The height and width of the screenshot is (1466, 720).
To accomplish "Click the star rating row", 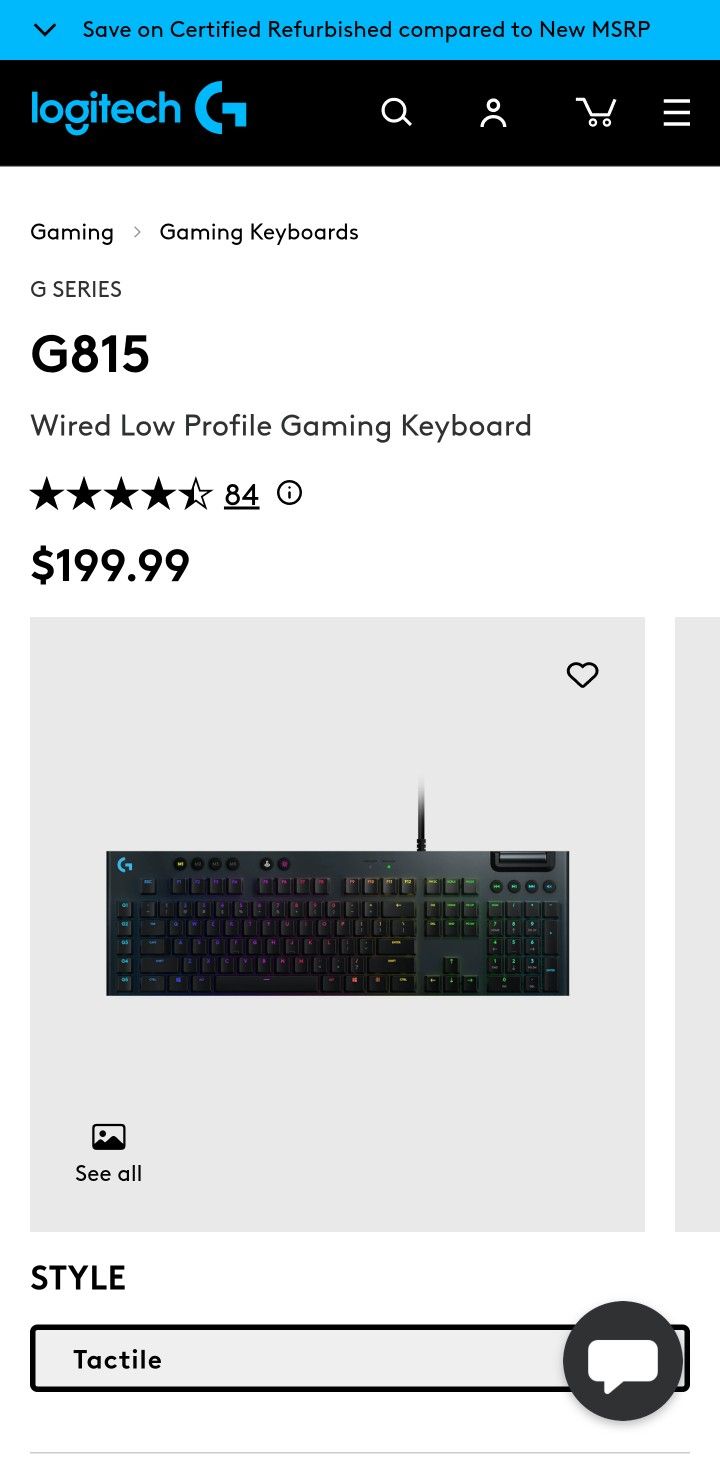I will click(121, 494).
